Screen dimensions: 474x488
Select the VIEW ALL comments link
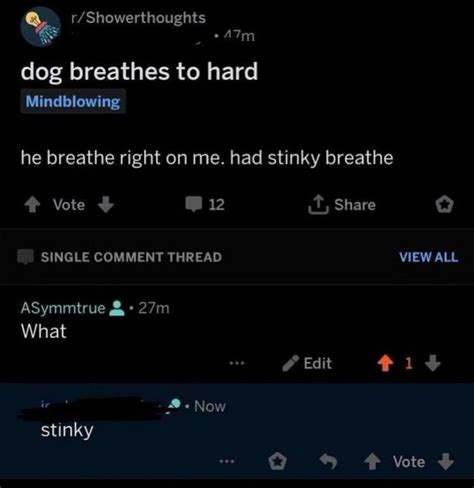click(x=429, y=257)
